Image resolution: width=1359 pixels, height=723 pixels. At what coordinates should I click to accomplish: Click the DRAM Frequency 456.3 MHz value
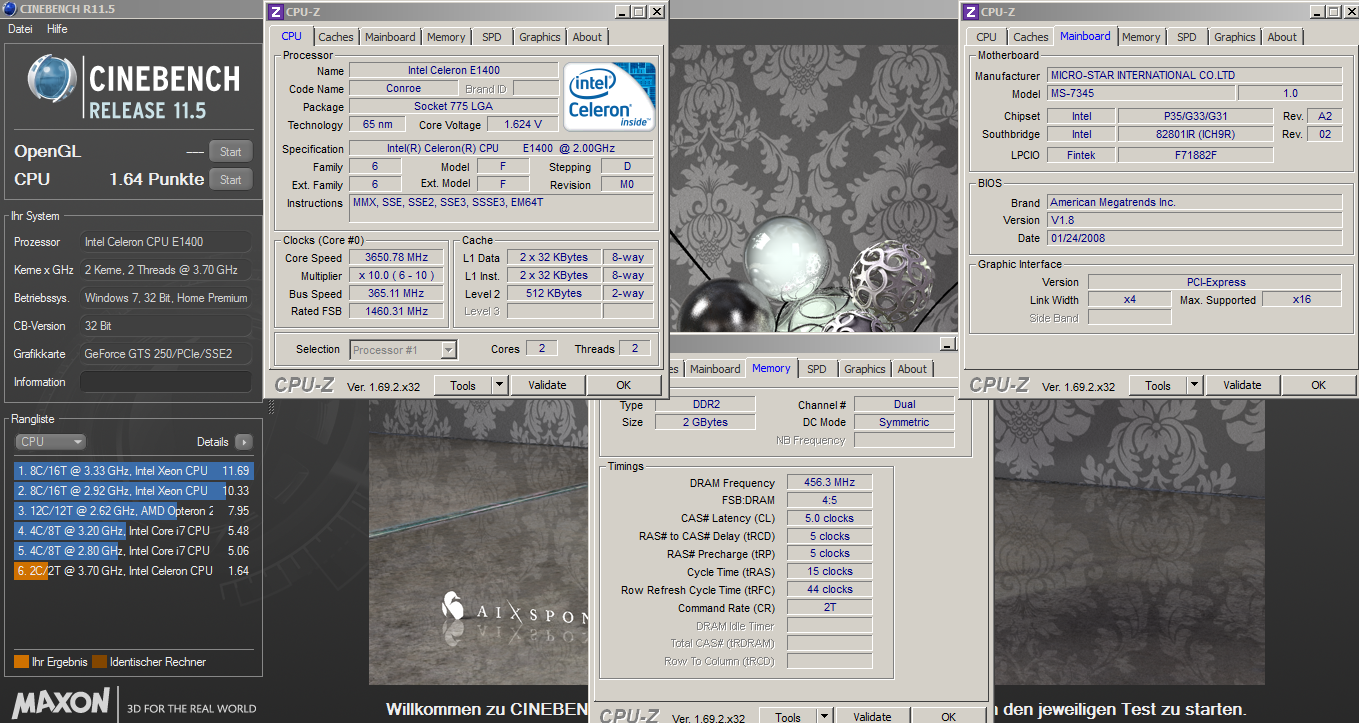tap(829, 482)
